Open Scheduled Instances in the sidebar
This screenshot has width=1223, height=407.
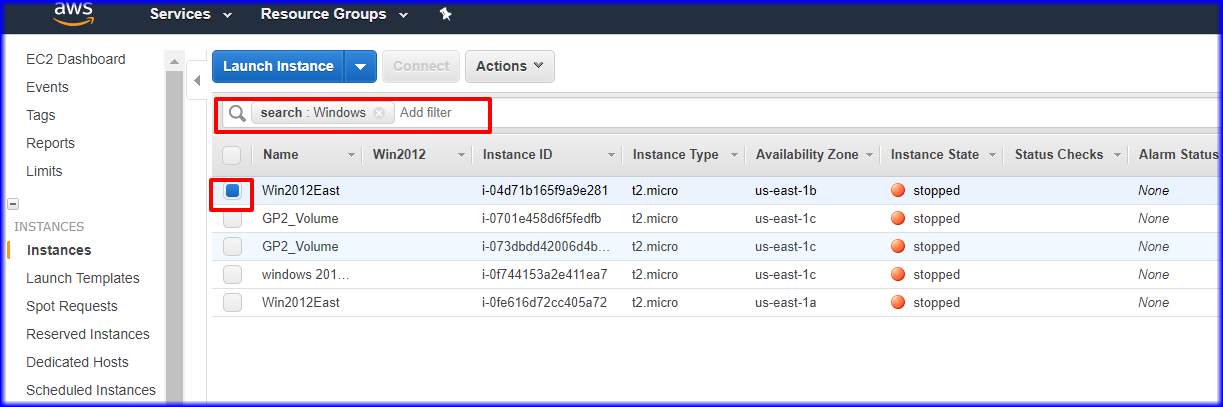pos(91,390)
